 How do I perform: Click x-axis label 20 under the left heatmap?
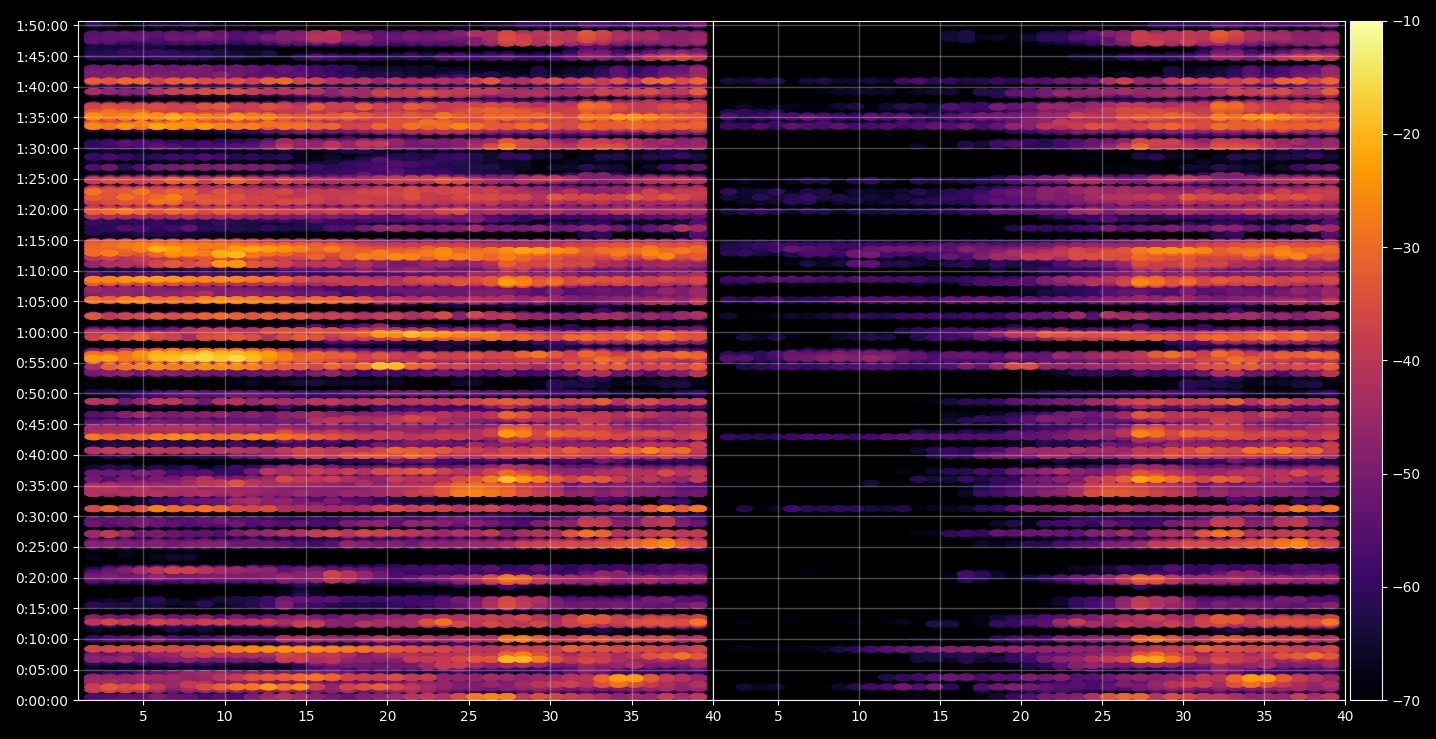[x=387, y=716]
